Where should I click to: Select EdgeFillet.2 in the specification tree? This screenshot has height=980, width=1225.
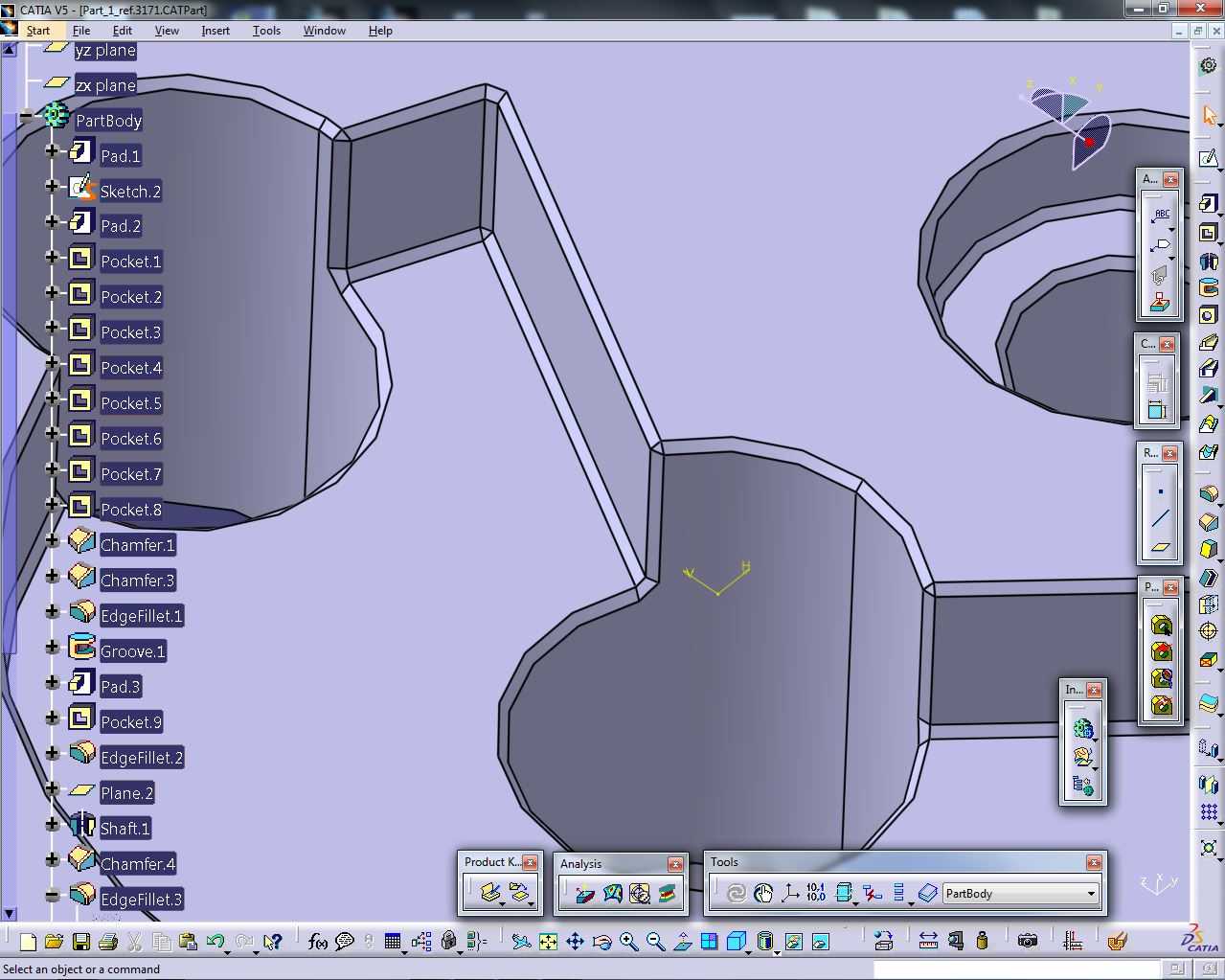click(142, 758)
